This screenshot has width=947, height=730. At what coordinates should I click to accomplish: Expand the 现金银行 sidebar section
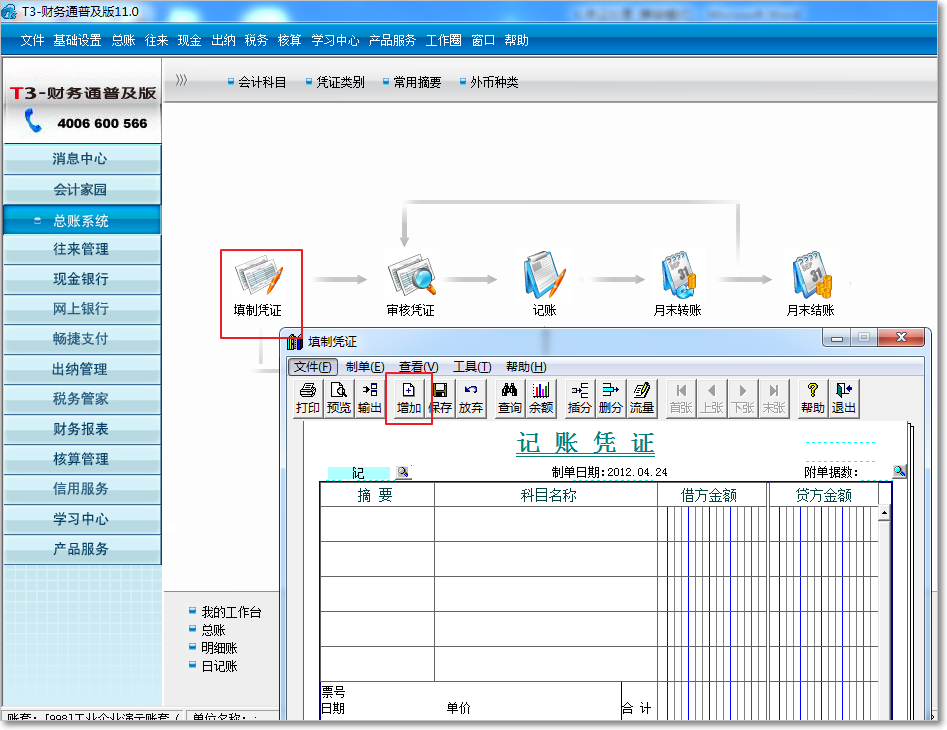click(81, 279)
